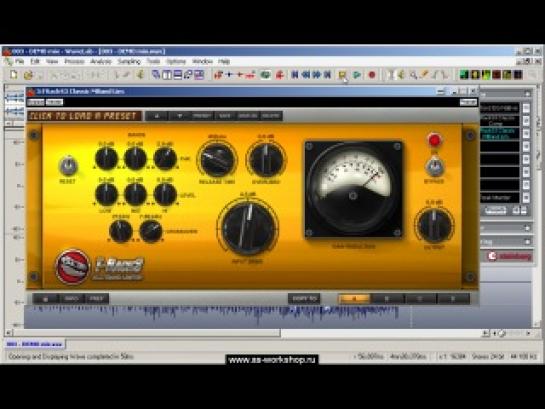Open the Analysis menu
The height and width of the screenshot is (409, 545).
(x=101, y=62)
